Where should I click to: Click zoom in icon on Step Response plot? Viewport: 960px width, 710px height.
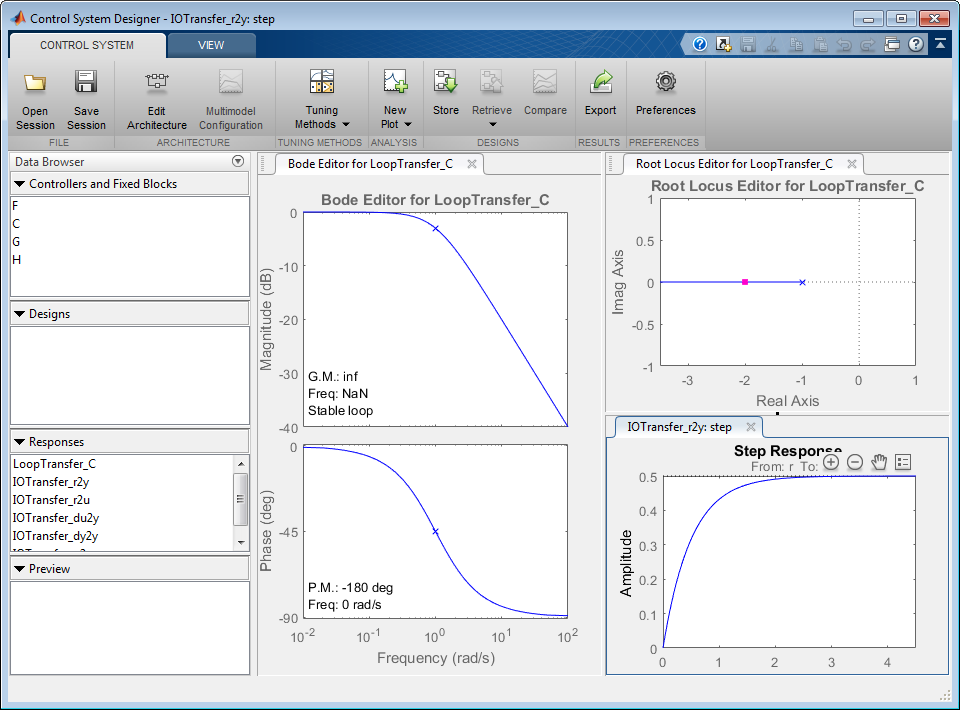(x=831, y=462)
